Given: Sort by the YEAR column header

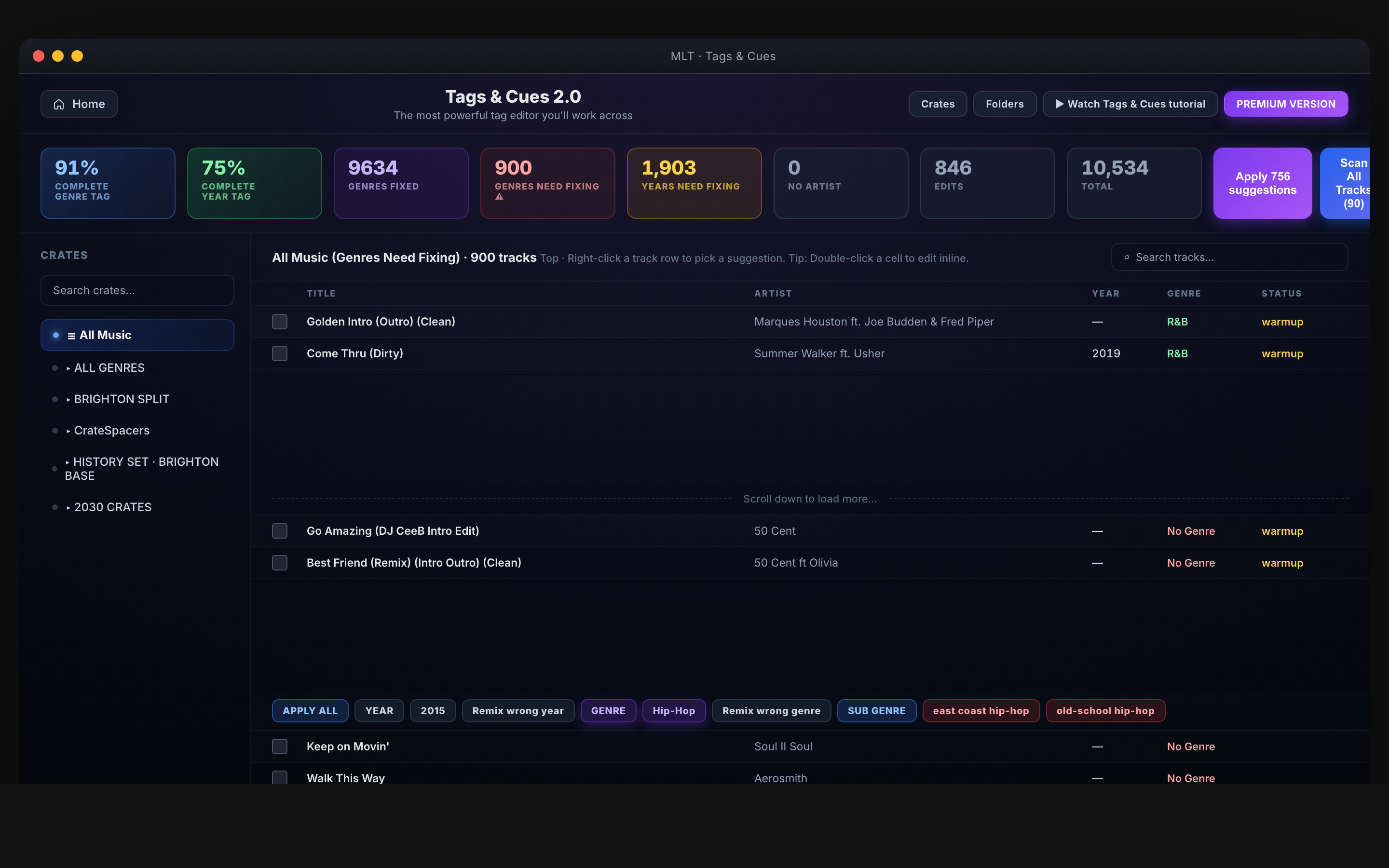Looking at the screenshot, I should point(1105,293).
